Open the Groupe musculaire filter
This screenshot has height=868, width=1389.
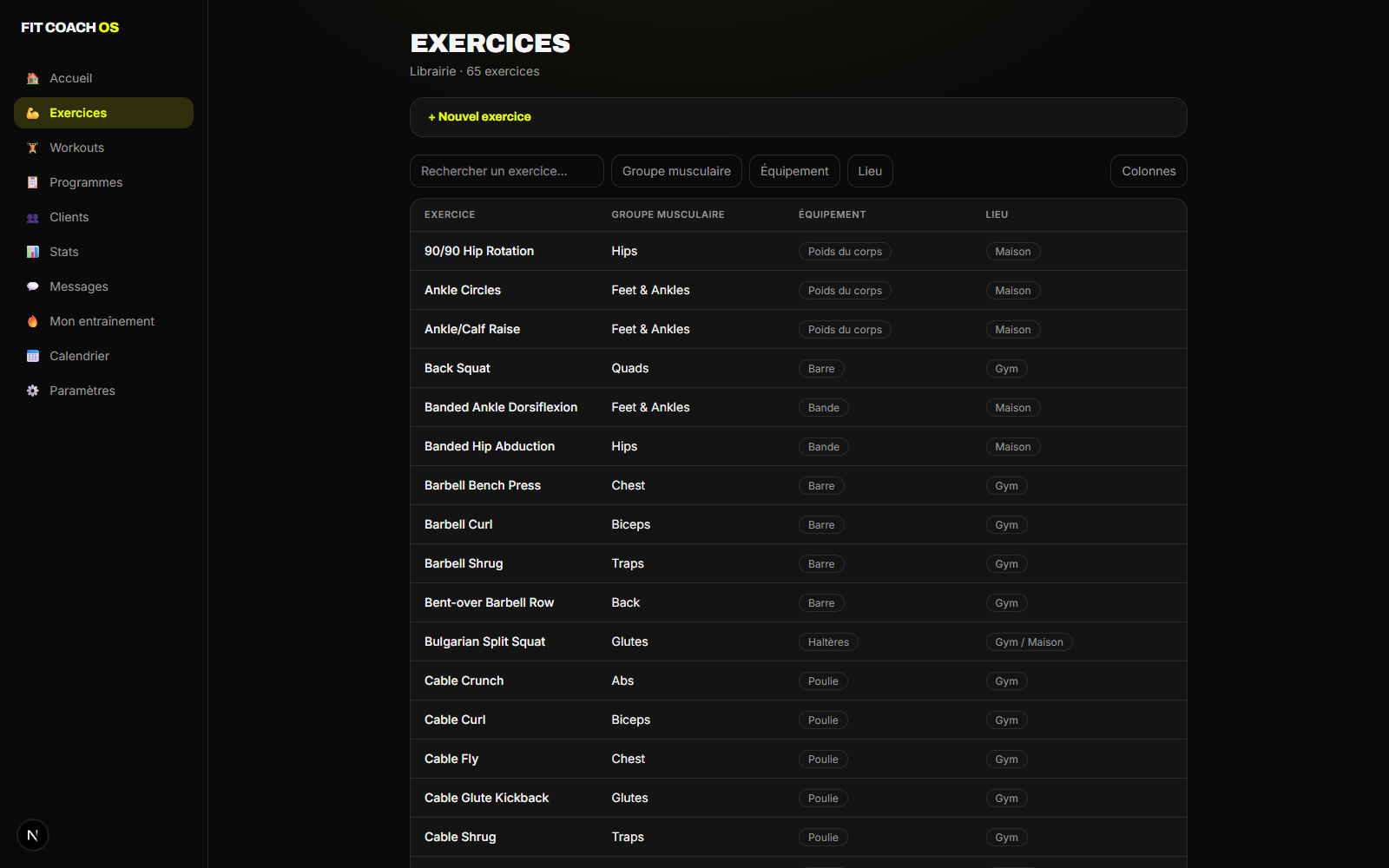pyautogui.click(x=676, y=171)
